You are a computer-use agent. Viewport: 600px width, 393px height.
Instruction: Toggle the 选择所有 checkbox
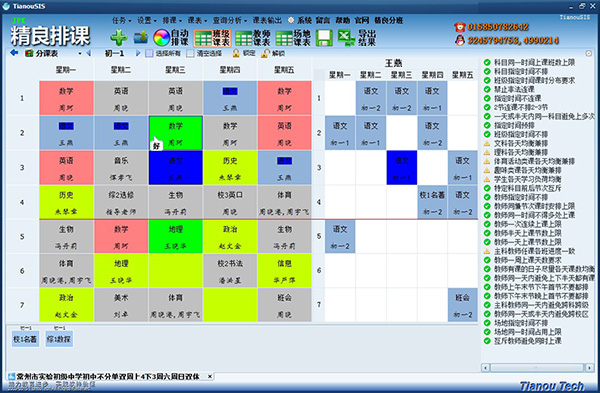[x=149, y=53]
